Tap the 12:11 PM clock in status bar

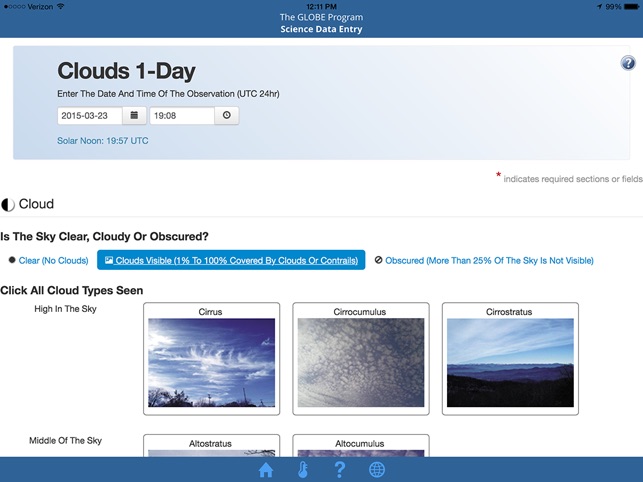(321, 7)
